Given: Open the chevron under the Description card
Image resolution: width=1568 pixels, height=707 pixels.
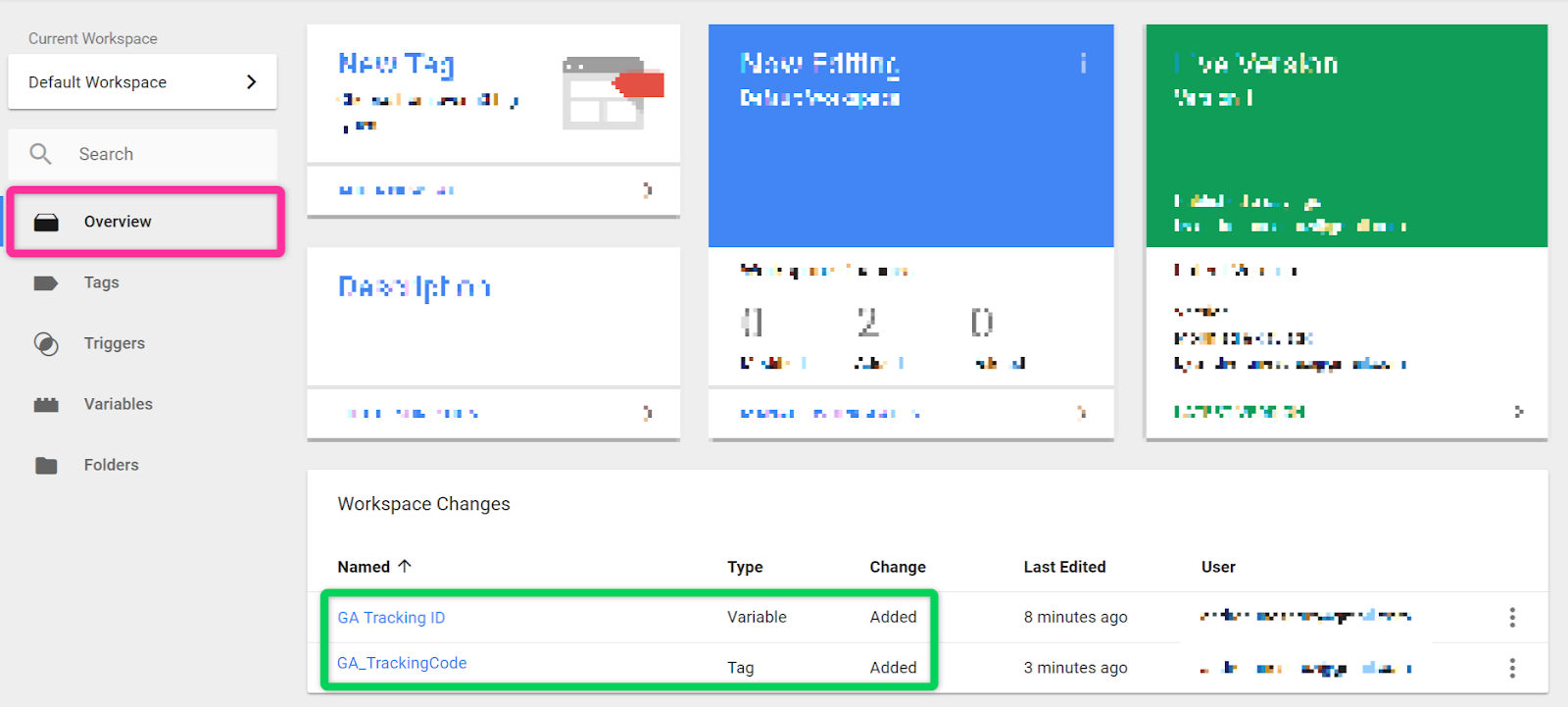Looking at the screenshot, I should coord(647,413).
